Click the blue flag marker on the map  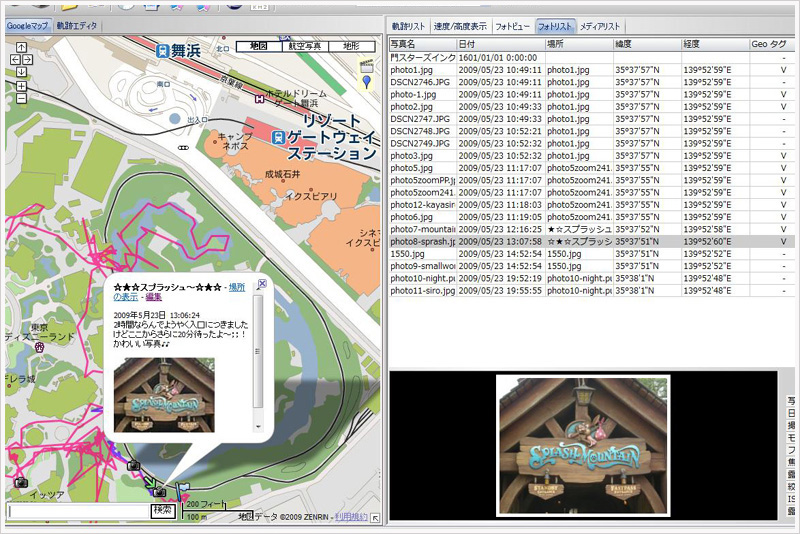183,490
